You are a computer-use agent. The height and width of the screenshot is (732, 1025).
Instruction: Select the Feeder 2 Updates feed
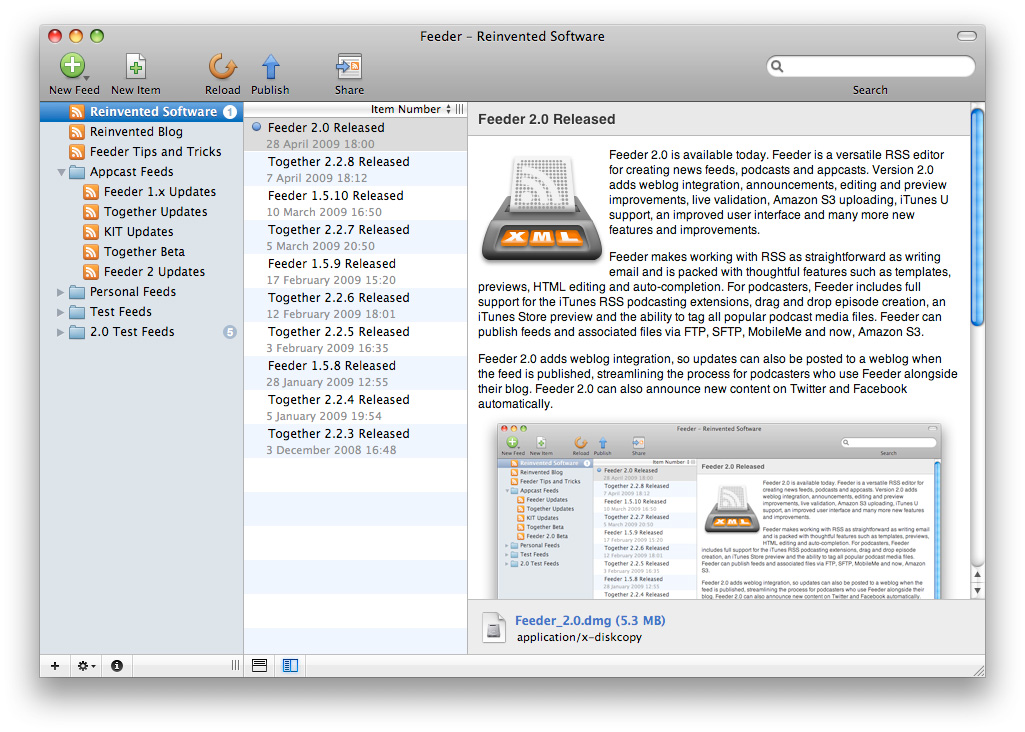(x=141, y=272)
